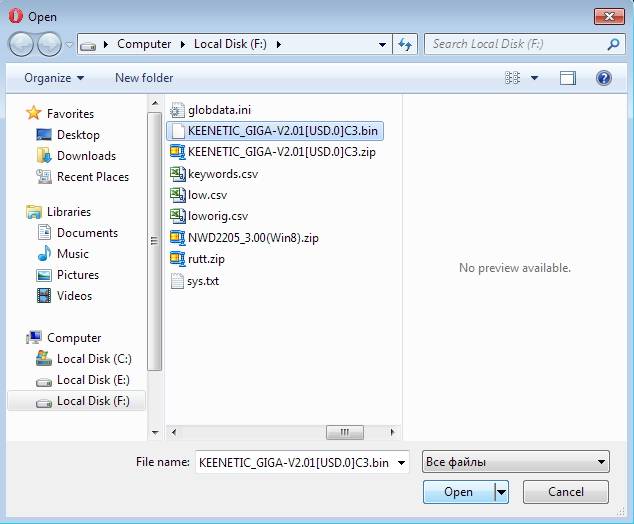Viewport: 634px width, 524px height.
Task: Click the change view icon
Action: [513, 78]
